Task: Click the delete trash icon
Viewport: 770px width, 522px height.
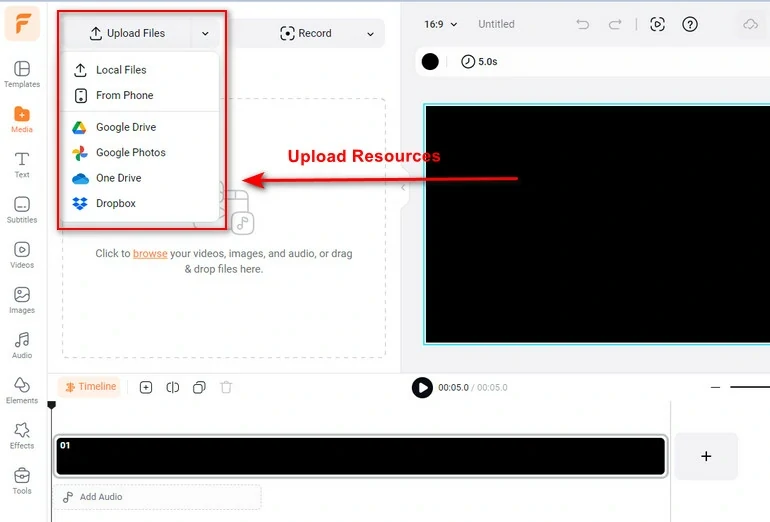Action: click(226, 387)
